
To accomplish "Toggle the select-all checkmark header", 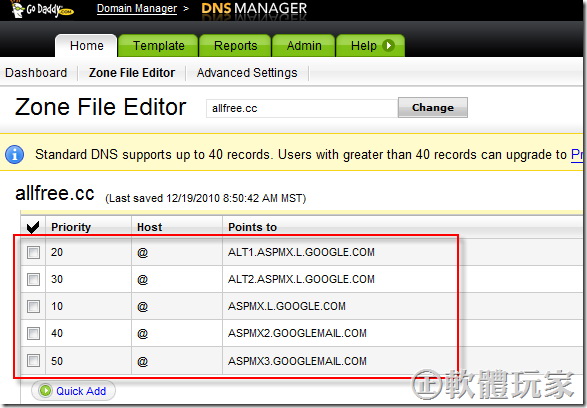I will pyautogui.click(x=33, y=227).
